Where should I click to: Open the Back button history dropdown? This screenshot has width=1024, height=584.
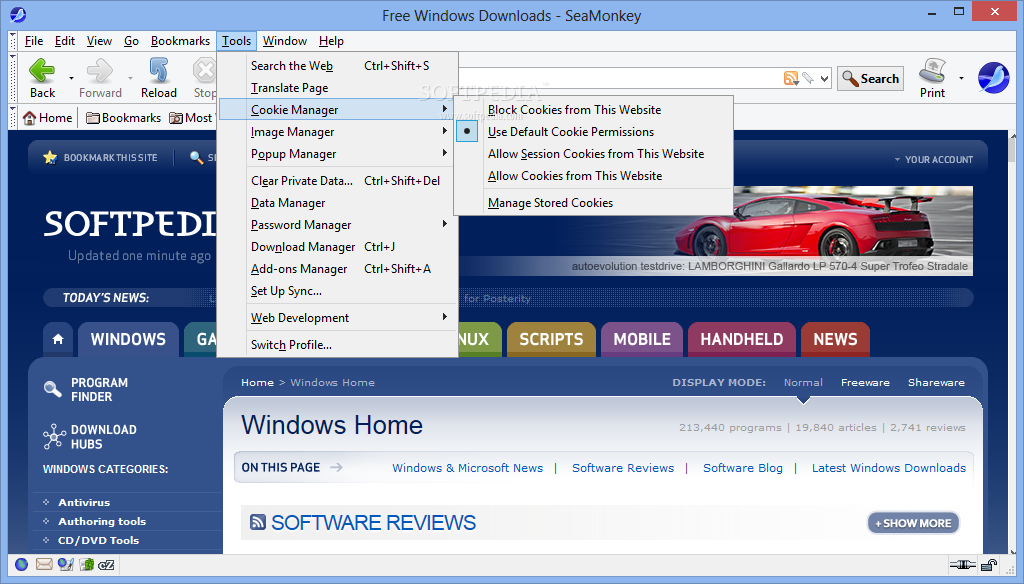tap(71, 78)
